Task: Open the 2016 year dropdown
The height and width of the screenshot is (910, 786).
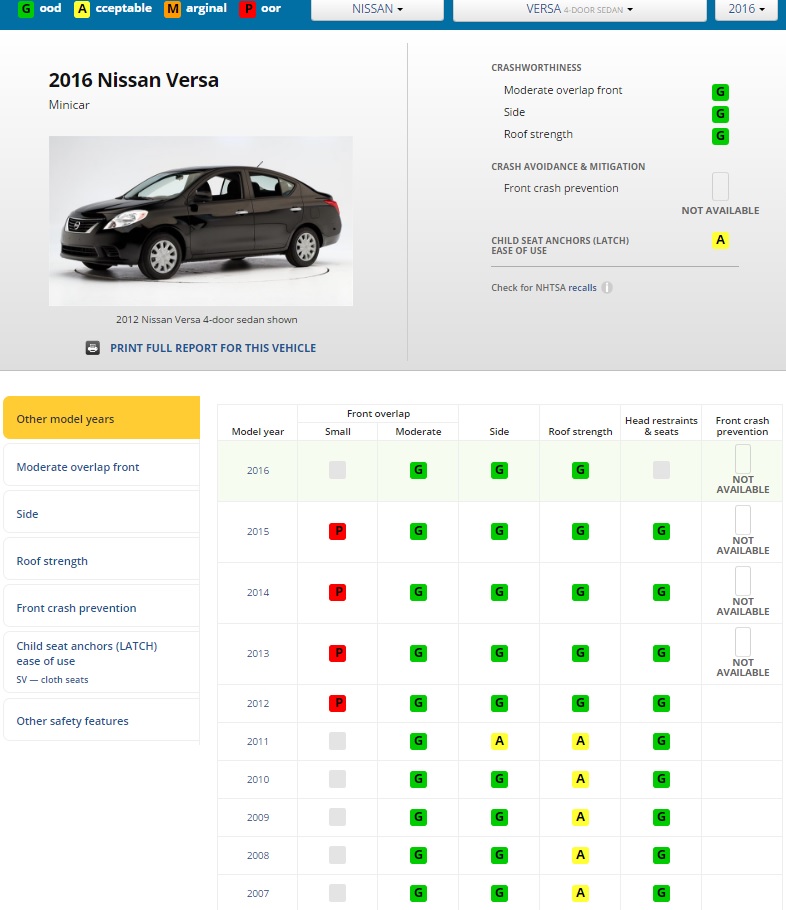Action: [746, 9]
